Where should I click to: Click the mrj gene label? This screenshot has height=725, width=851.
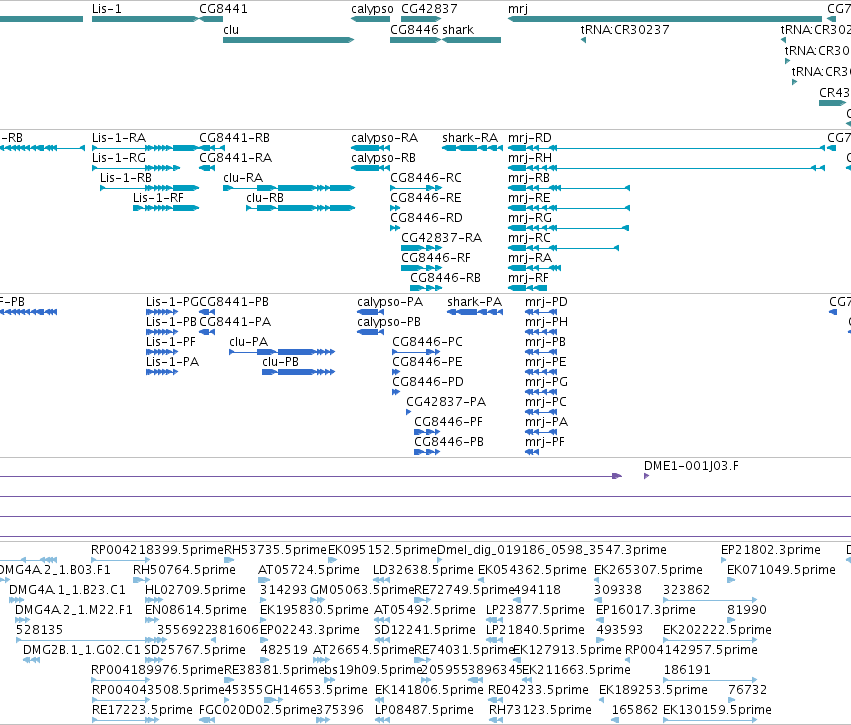click(518, 9)
